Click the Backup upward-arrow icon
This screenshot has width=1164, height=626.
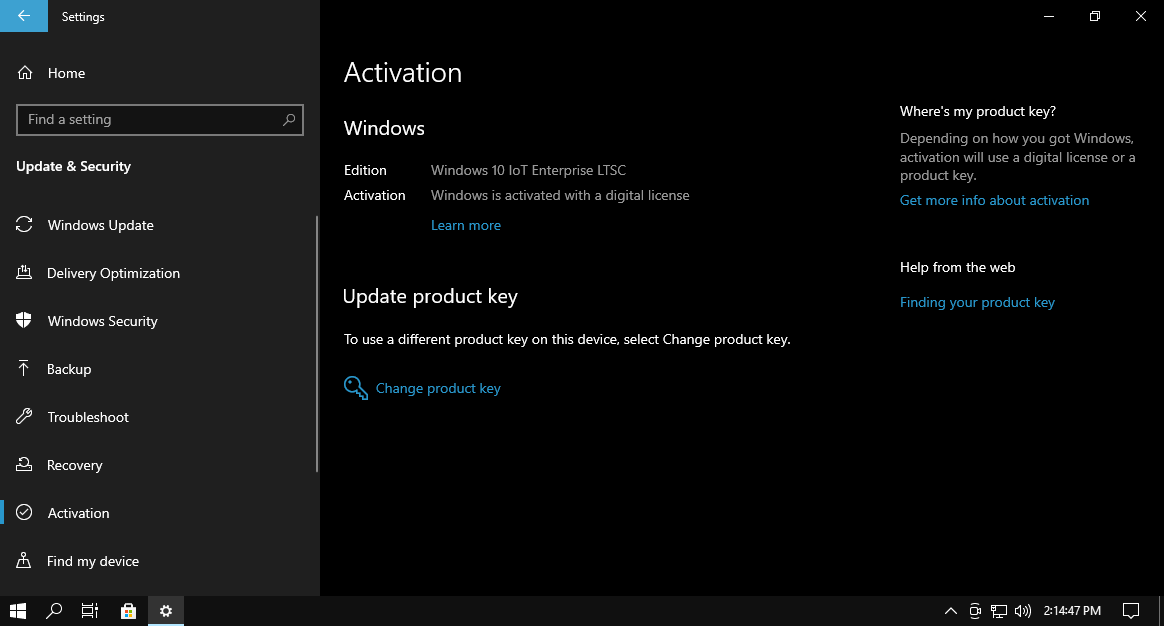(x=24, y=368)
